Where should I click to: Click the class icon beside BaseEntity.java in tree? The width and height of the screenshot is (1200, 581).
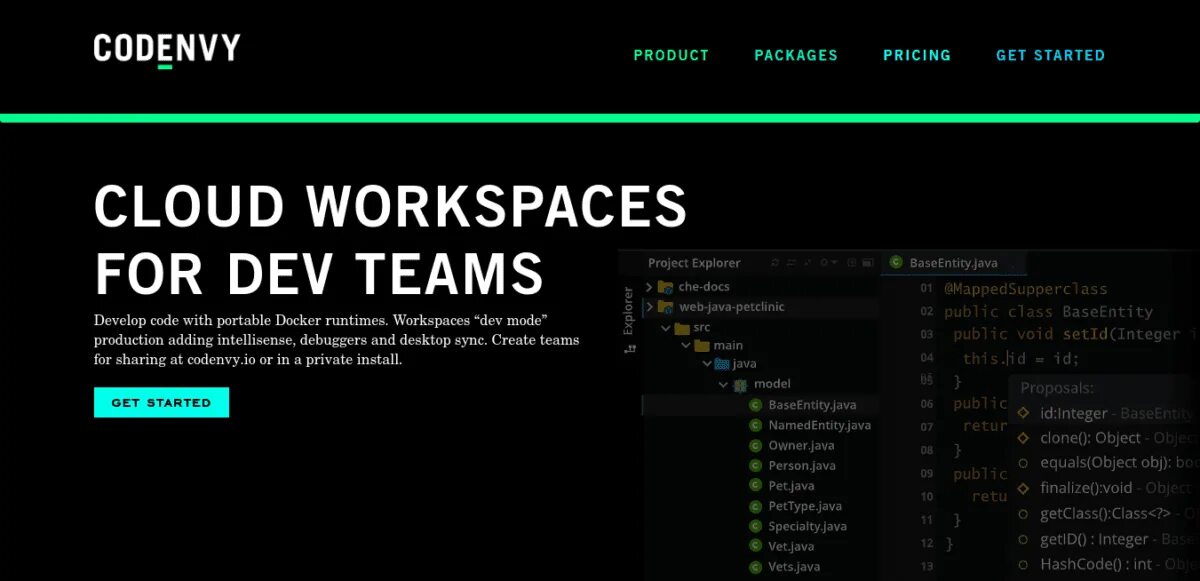(757, 405)
